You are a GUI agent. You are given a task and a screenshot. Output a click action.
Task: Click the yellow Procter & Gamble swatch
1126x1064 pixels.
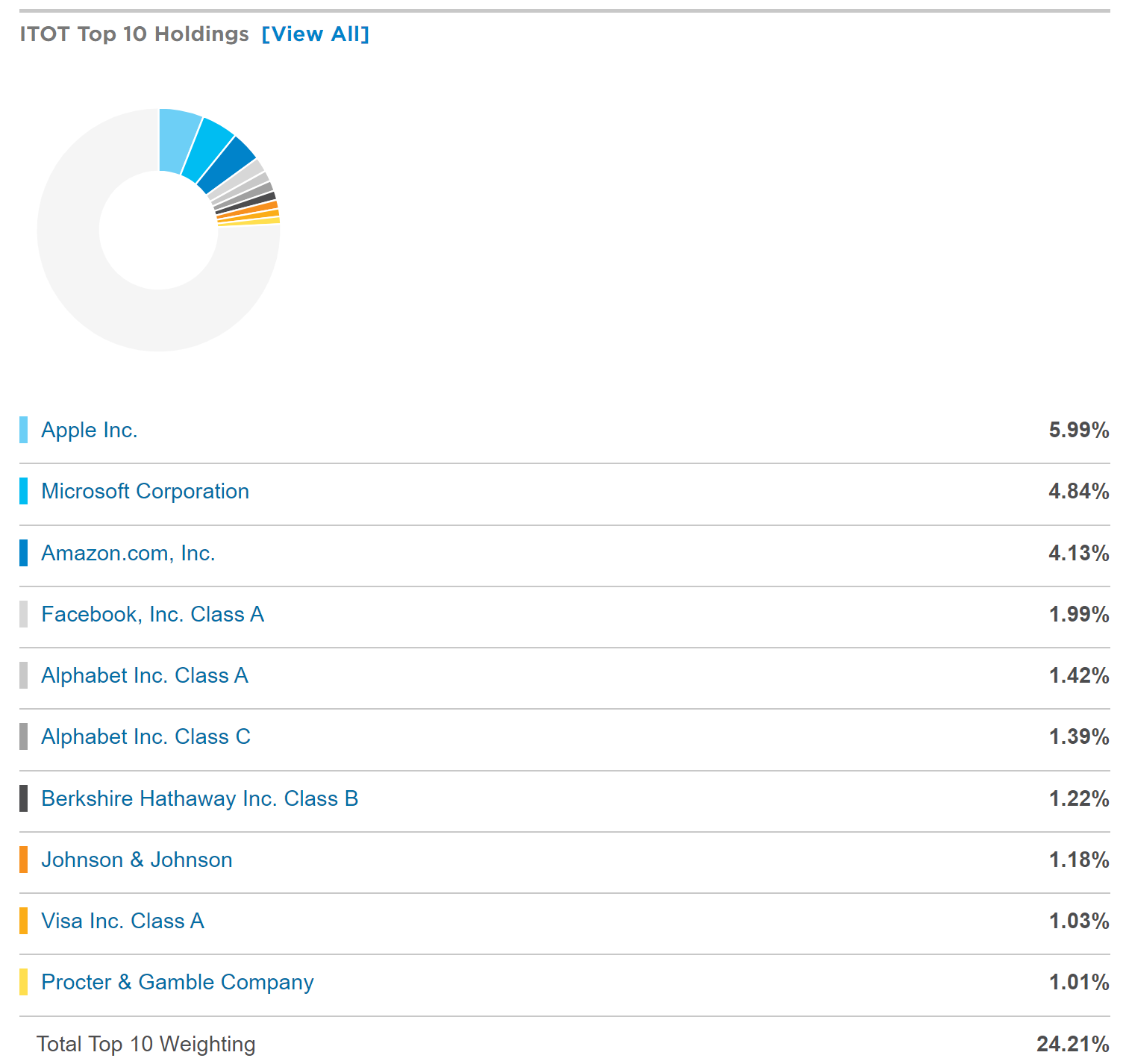(x=24, y=982)
